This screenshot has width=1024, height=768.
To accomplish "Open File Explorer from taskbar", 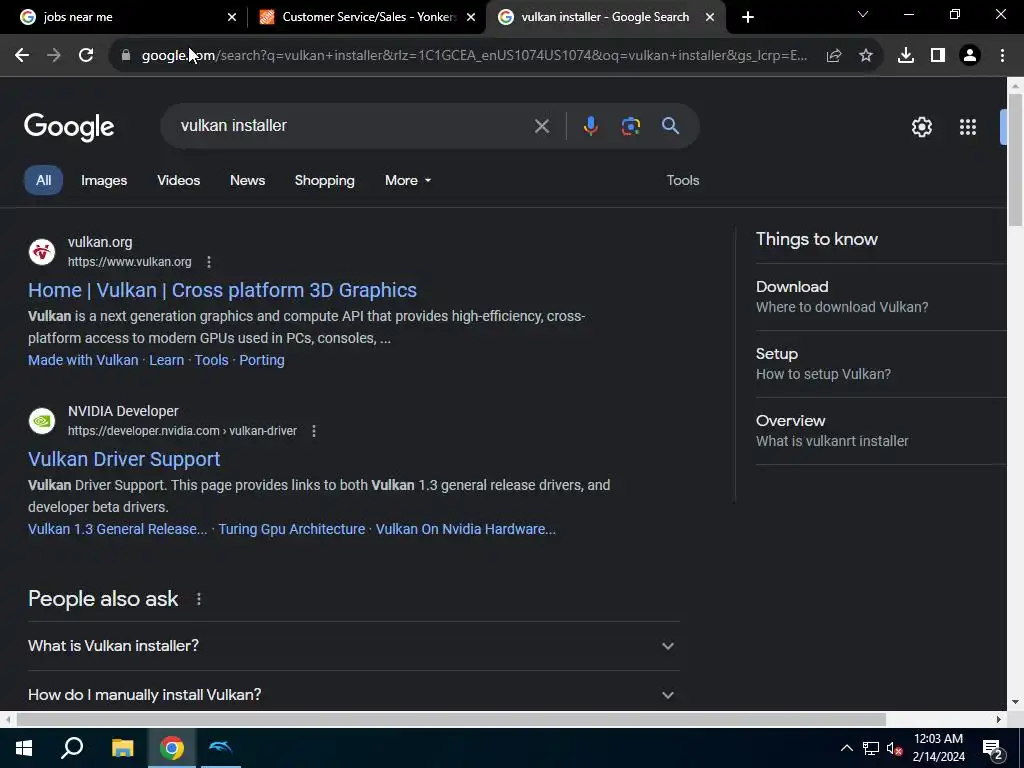I will click(x=122, y=748).
